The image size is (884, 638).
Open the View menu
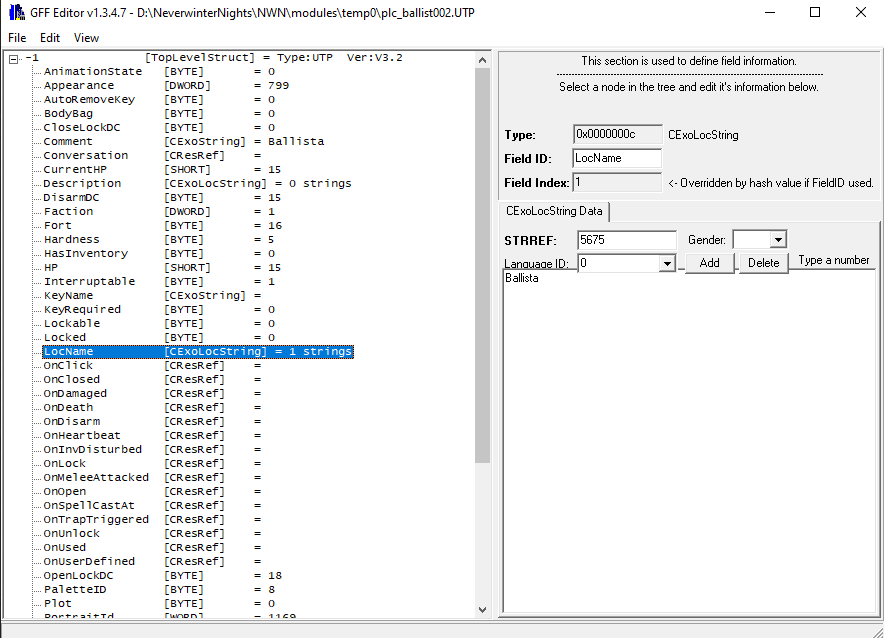click(85, 36)
